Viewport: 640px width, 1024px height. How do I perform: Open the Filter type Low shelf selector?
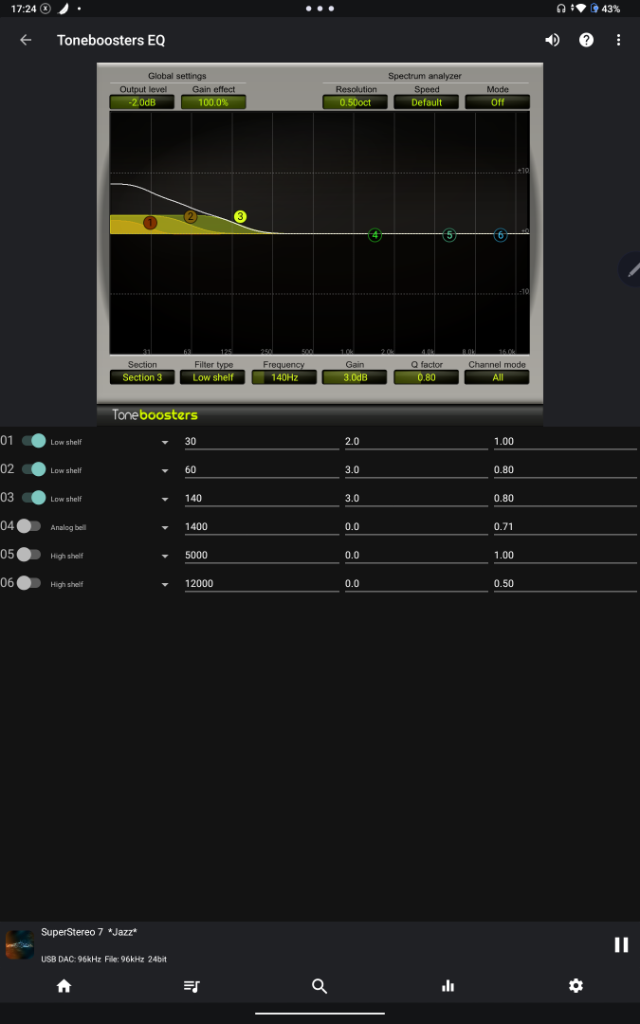point(213,377)
